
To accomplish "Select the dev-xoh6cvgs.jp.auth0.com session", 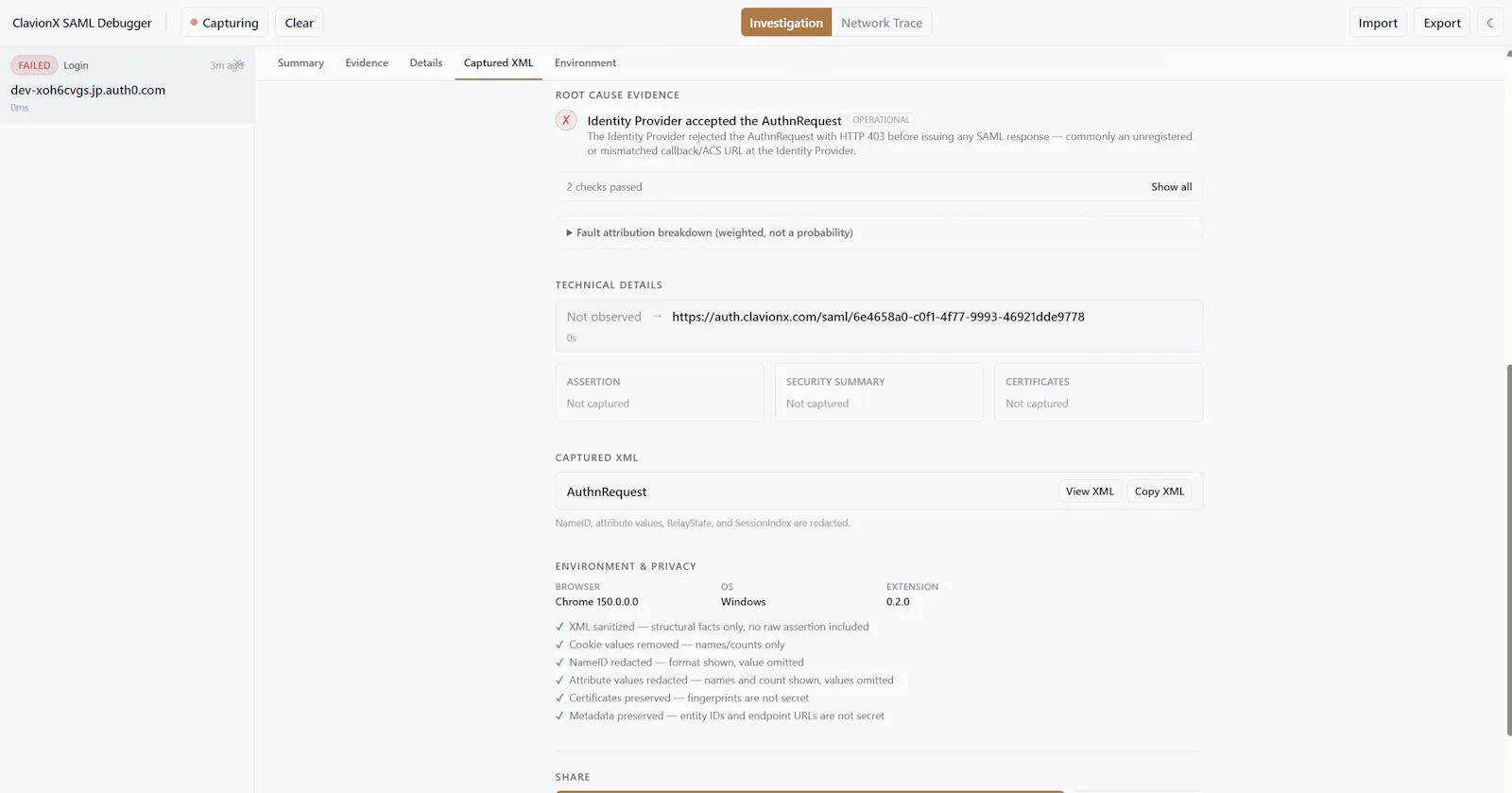I will click(127, 85).
